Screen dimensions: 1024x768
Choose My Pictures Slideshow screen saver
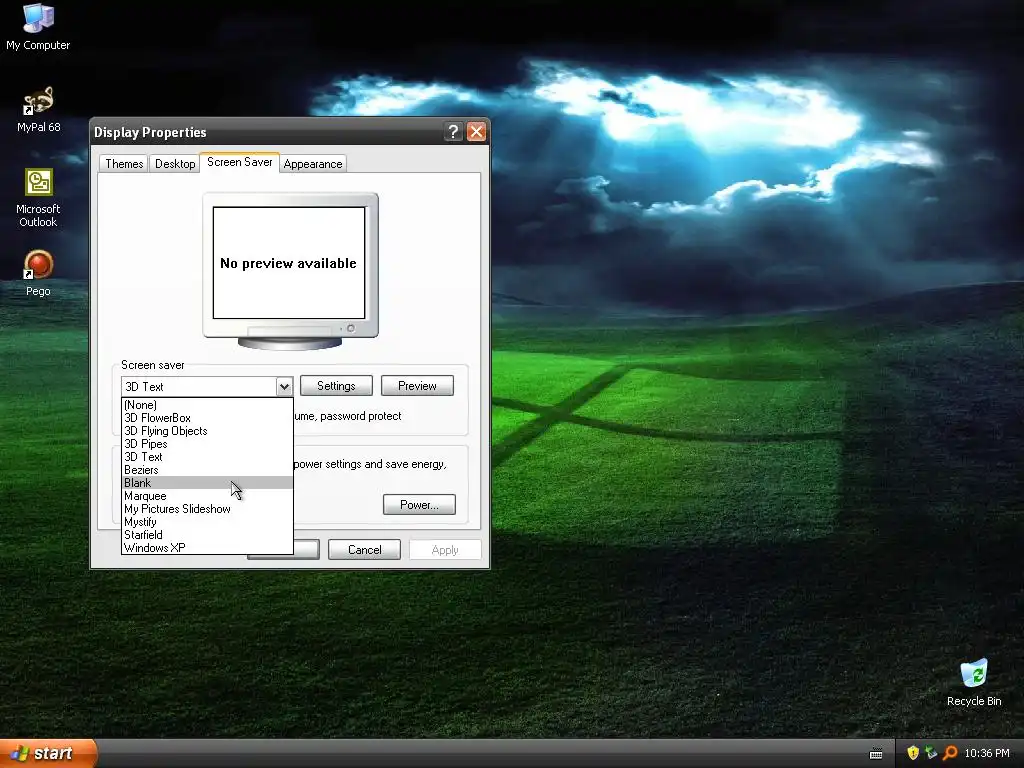point(207,509)
